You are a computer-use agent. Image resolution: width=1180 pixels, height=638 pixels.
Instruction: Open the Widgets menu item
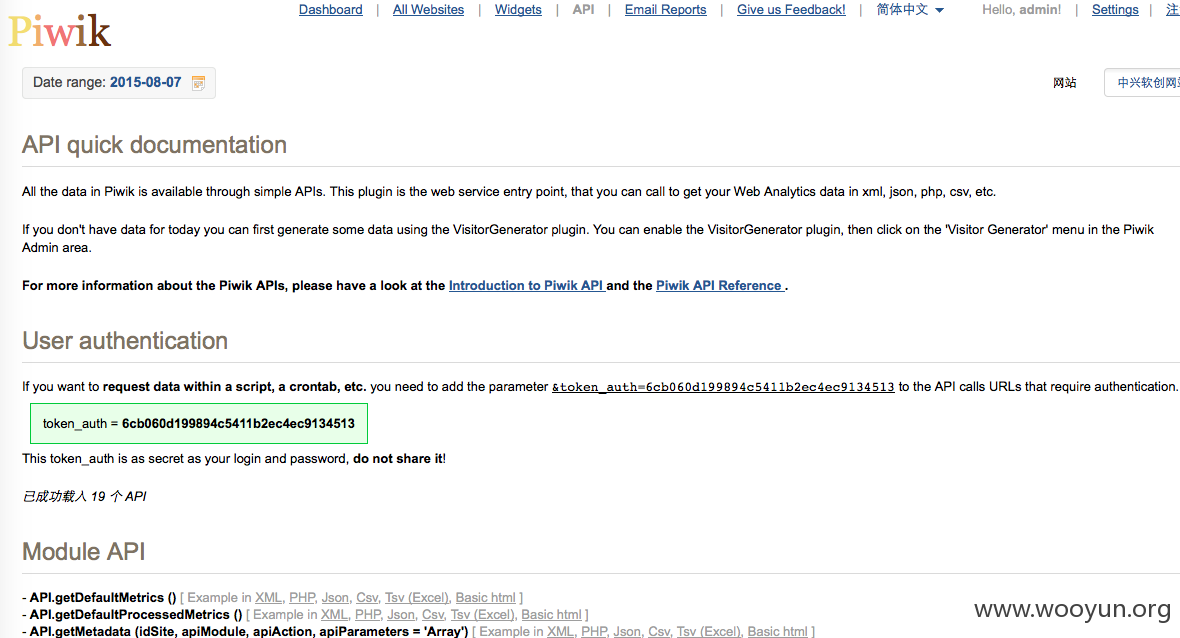click(x=518, y=10)
